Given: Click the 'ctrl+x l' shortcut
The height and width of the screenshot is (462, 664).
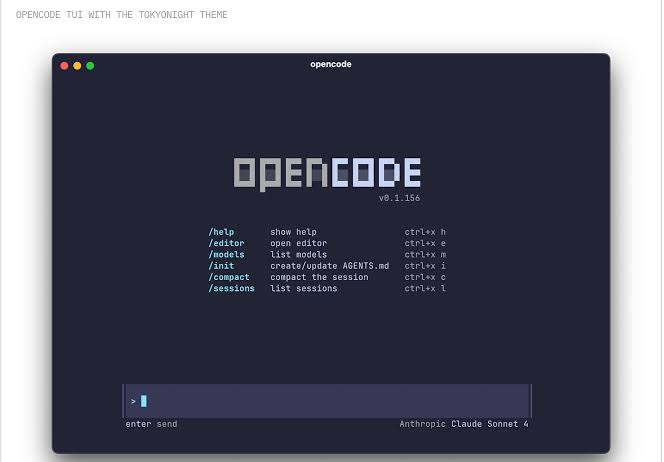Looking at the screenshot, I should pyautogui.click(x=425, y=288).
